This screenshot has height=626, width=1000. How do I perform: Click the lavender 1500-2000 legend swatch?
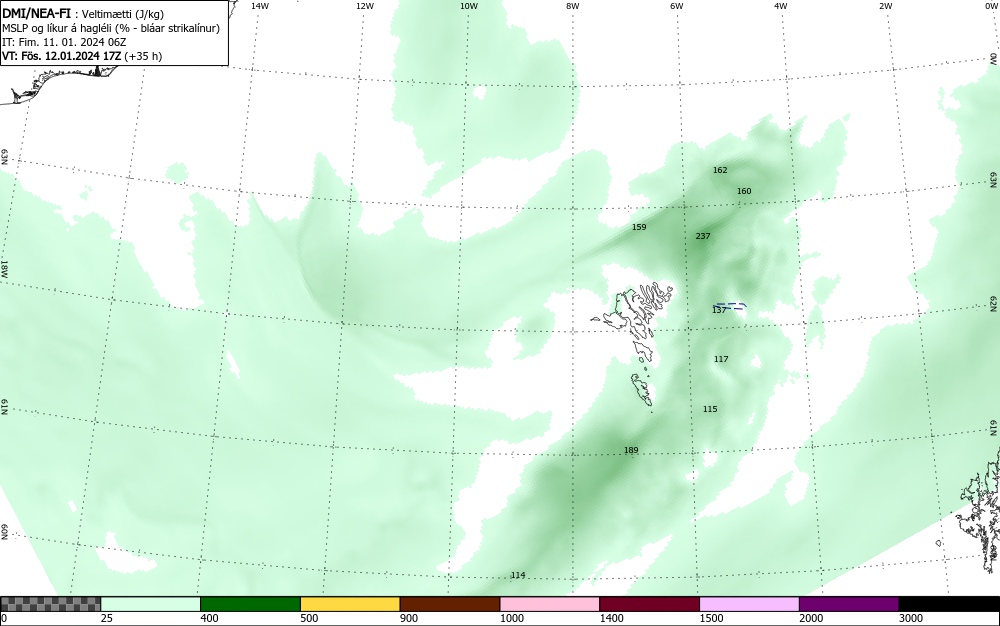(x=749, y=604)
